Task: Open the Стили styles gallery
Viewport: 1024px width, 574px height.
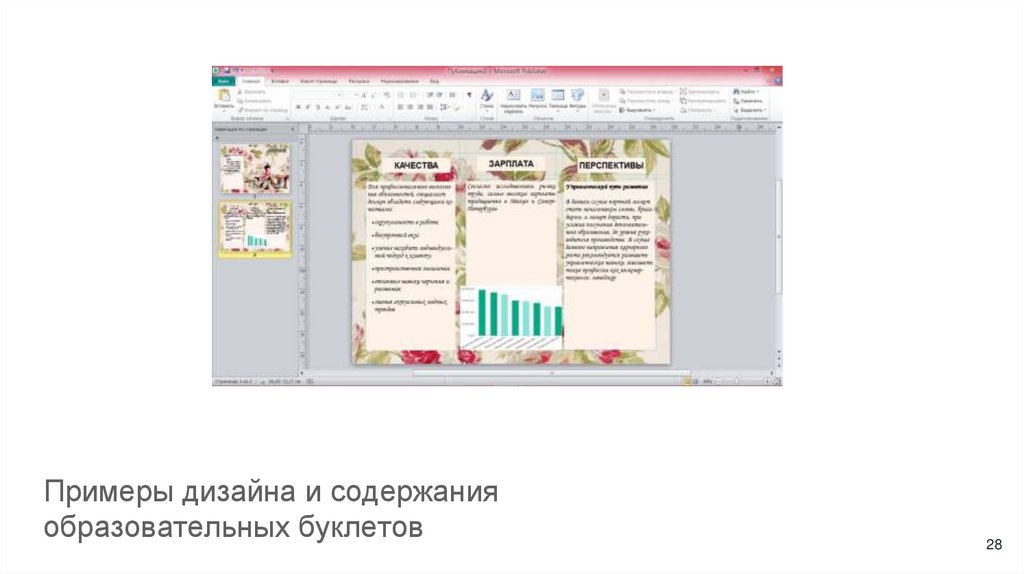Action: pos(487,99)
